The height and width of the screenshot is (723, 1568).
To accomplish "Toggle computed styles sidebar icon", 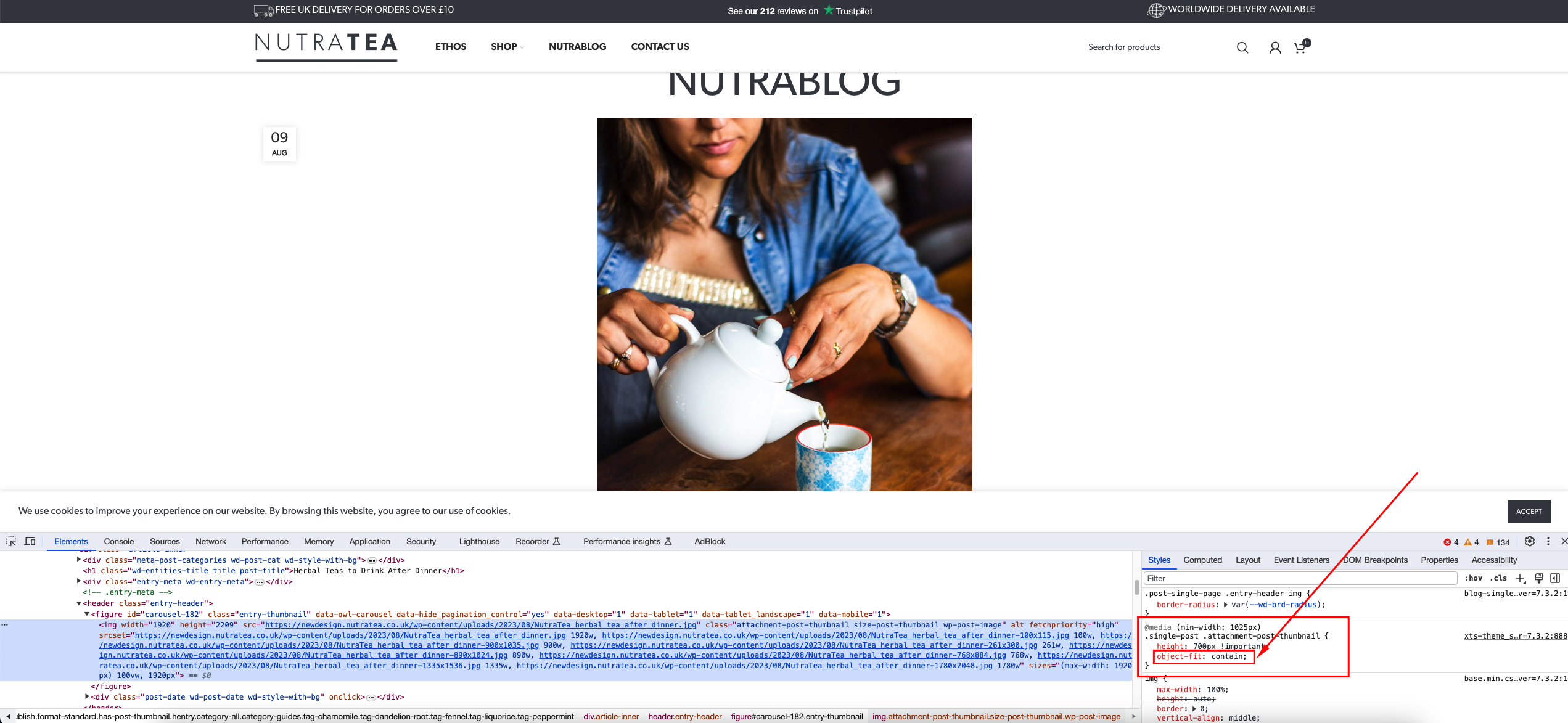I will point(1555,578).
